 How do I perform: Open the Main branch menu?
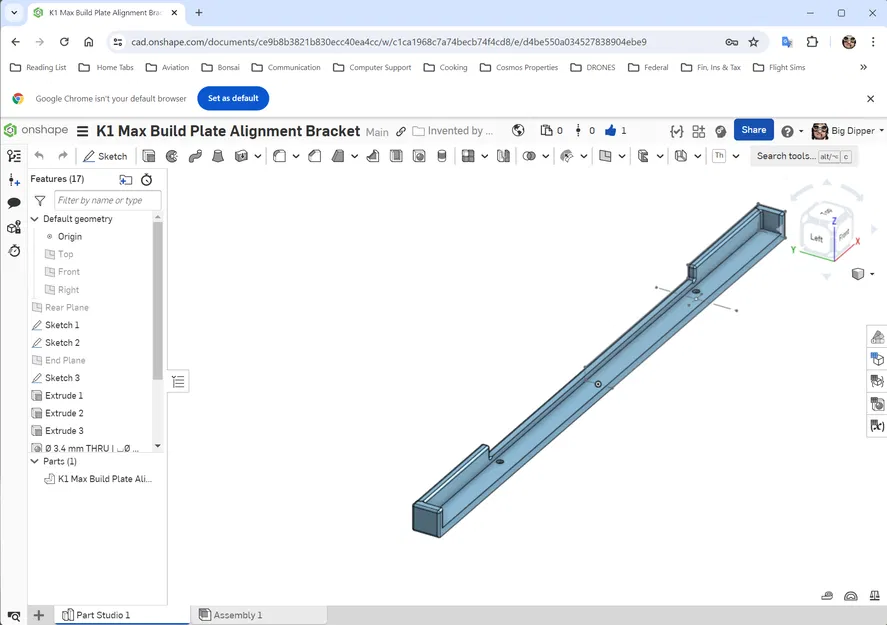point(378,131)
